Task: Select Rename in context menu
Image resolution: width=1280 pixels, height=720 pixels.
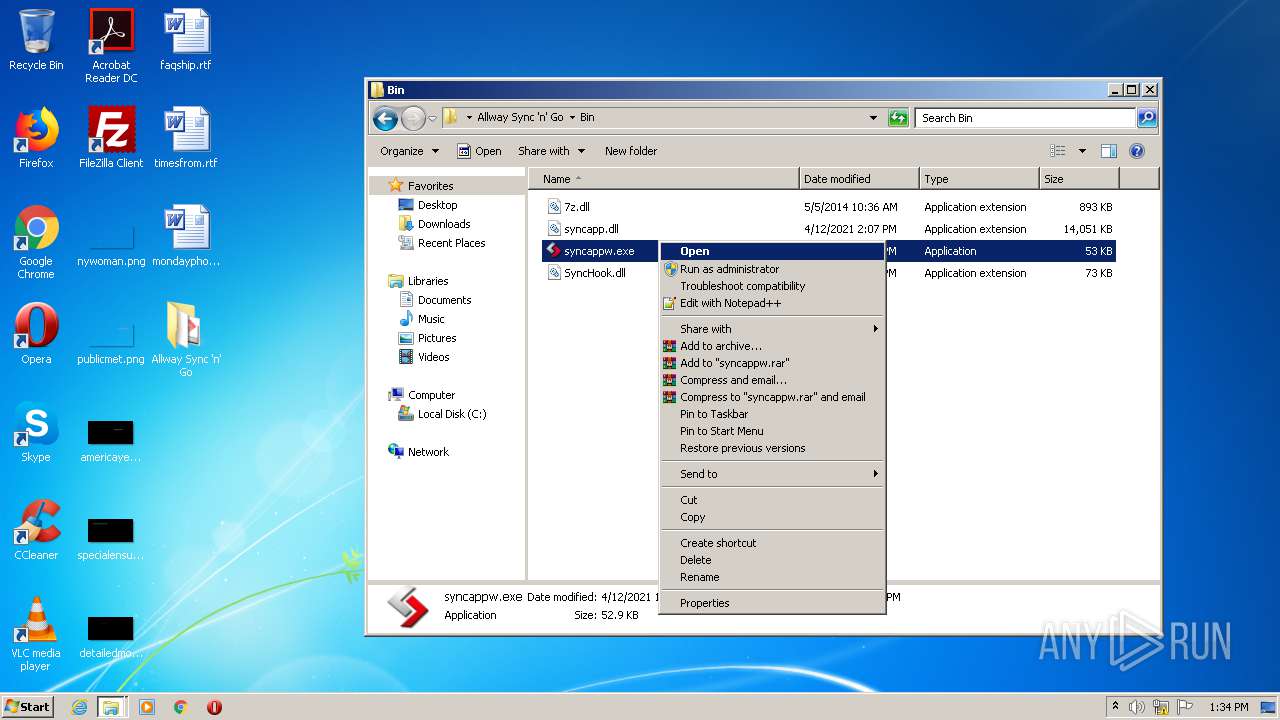Action: [x=772, y=577]
